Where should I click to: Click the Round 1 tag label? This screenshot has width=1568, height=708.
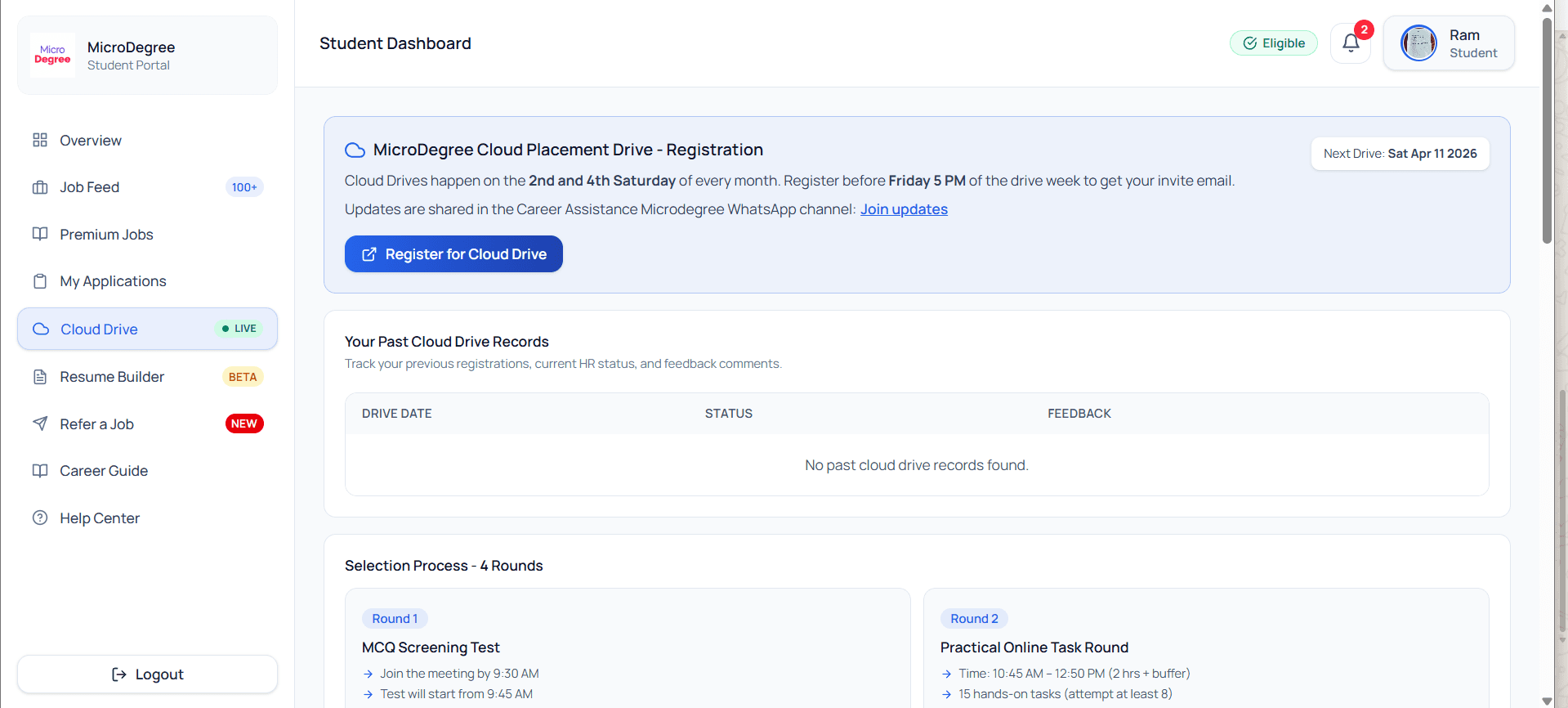(x=395, y=619)
